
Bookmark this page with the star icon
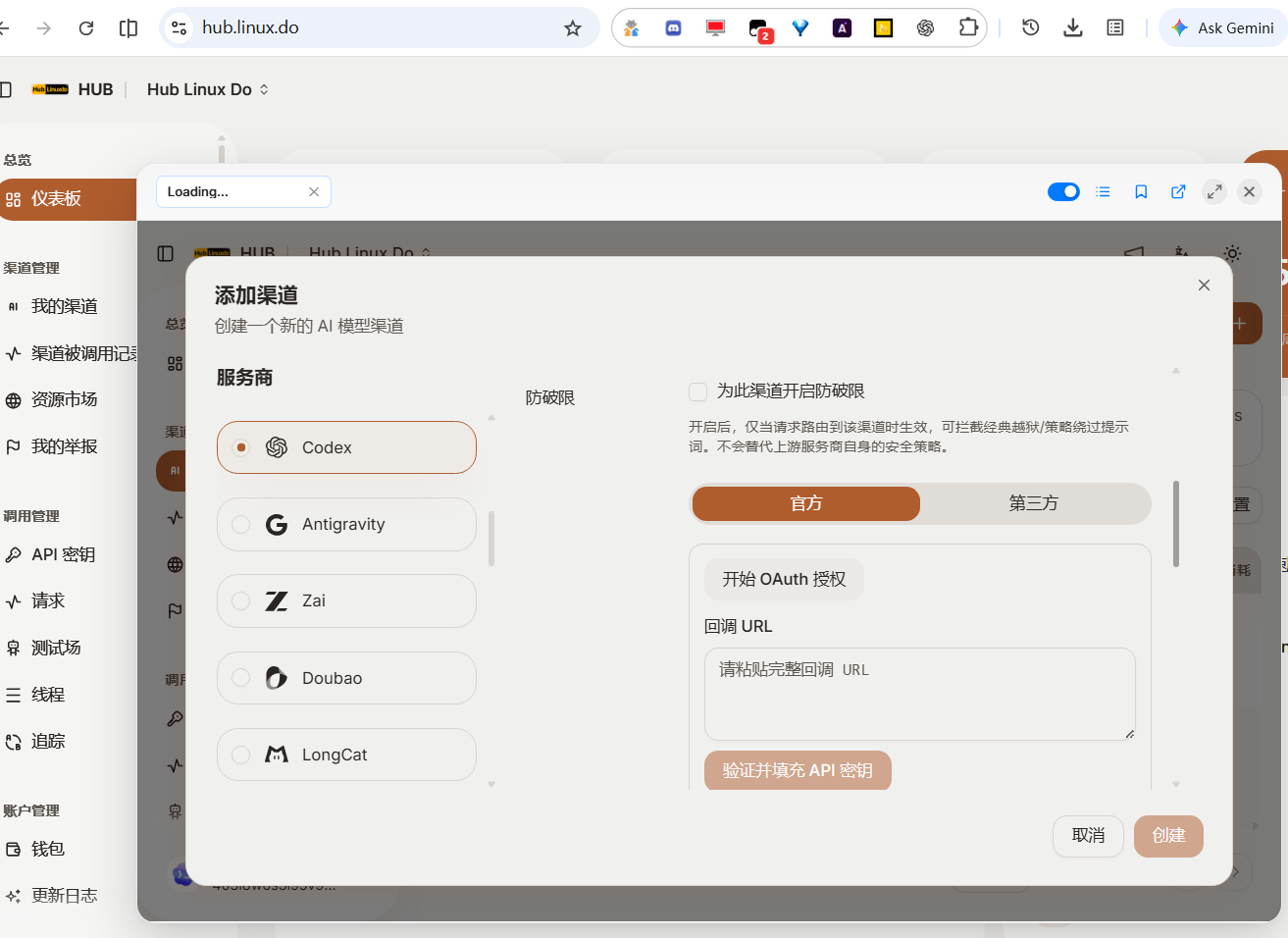pos(573,28)
